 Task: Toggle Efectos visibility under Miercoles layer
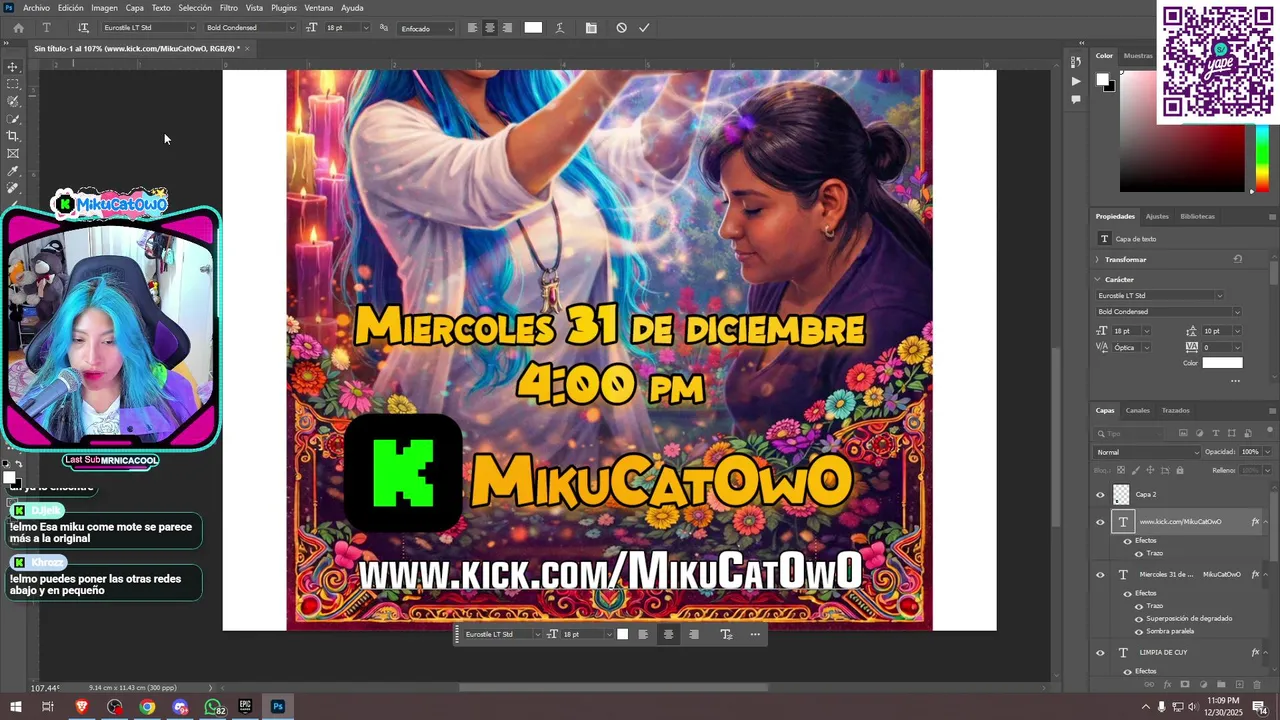tap(1128, 593)
